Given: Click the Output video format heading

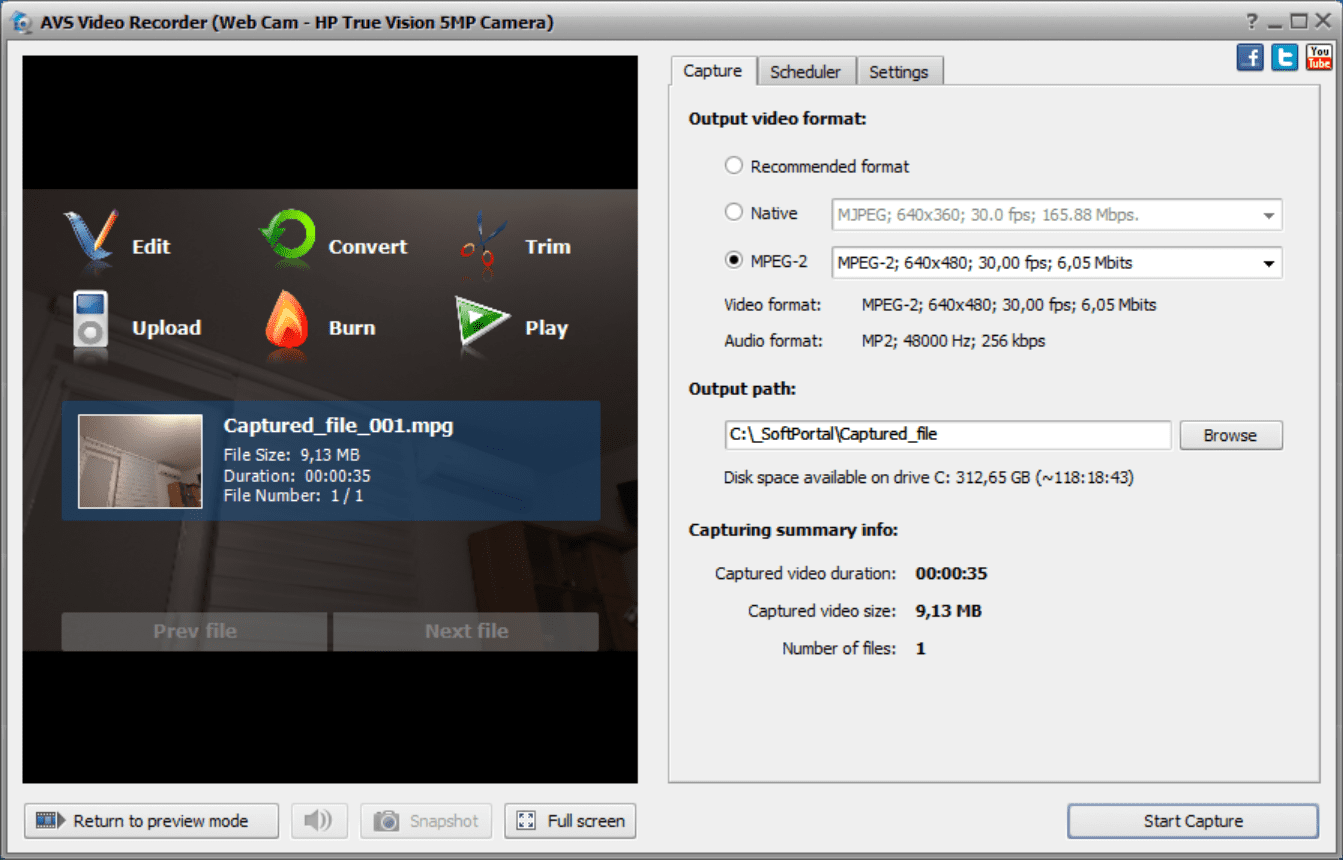Looking at the screenshot, I should (x=777, y=119).
